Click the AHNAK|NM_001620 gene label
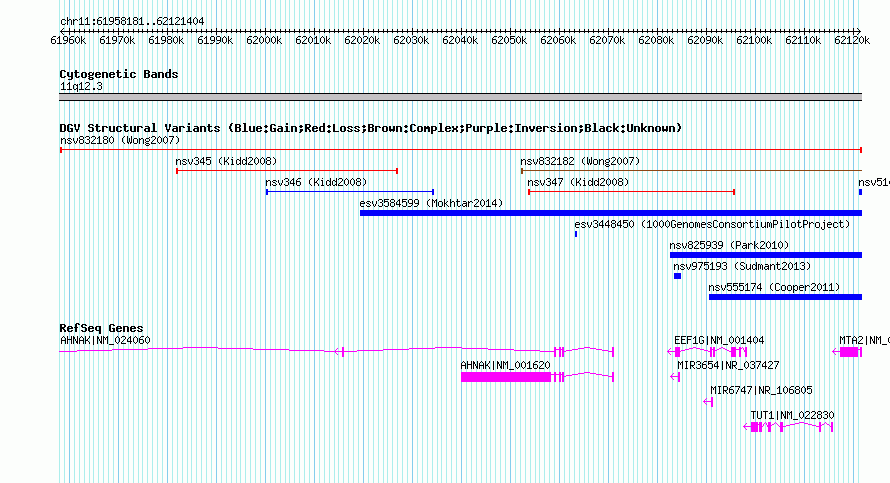This screenshot has width=890, height=483. tap(505, 366)
